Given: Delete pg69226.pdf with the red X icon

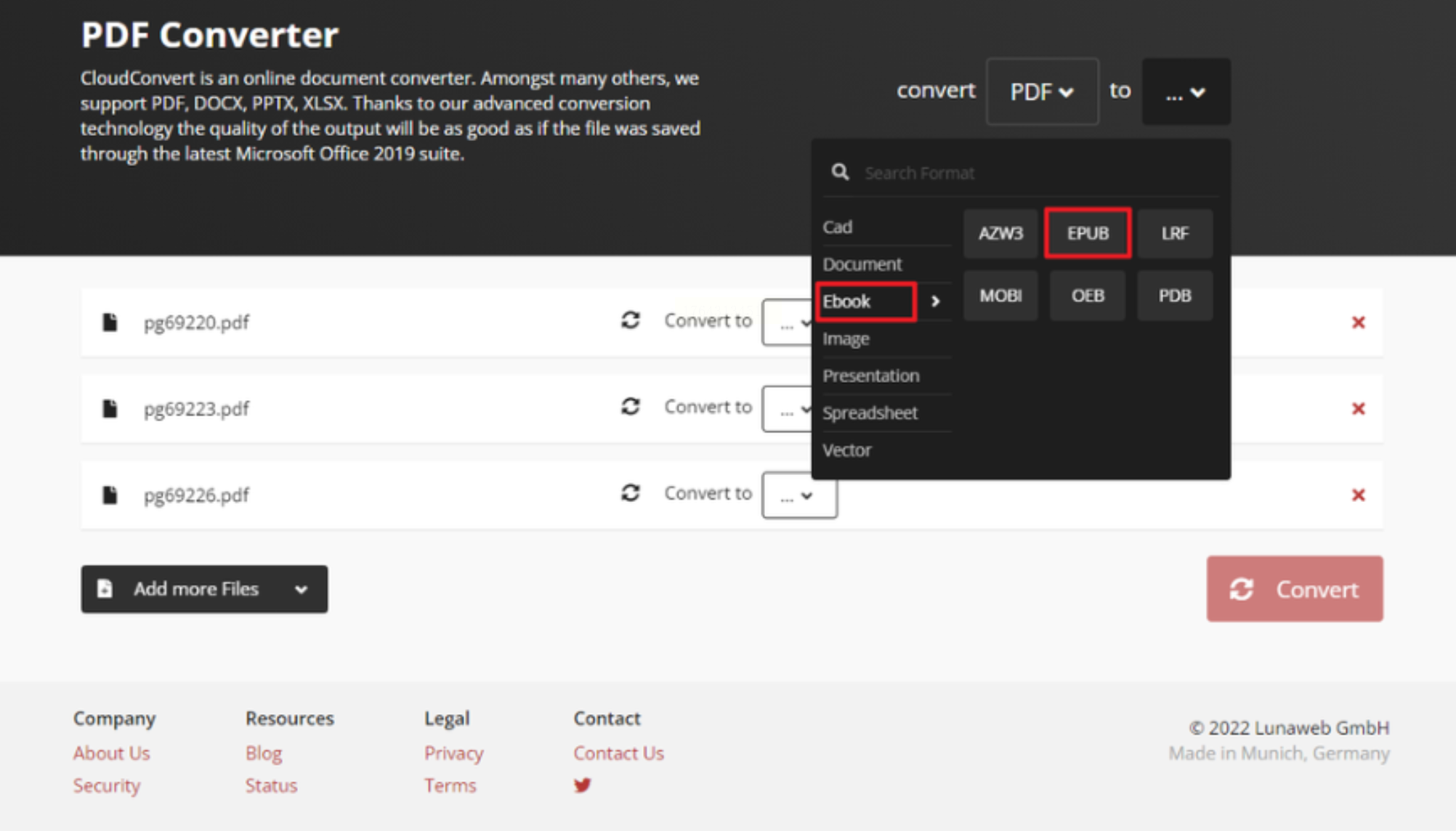Looking at the screenshot, I should point(1357,495).
